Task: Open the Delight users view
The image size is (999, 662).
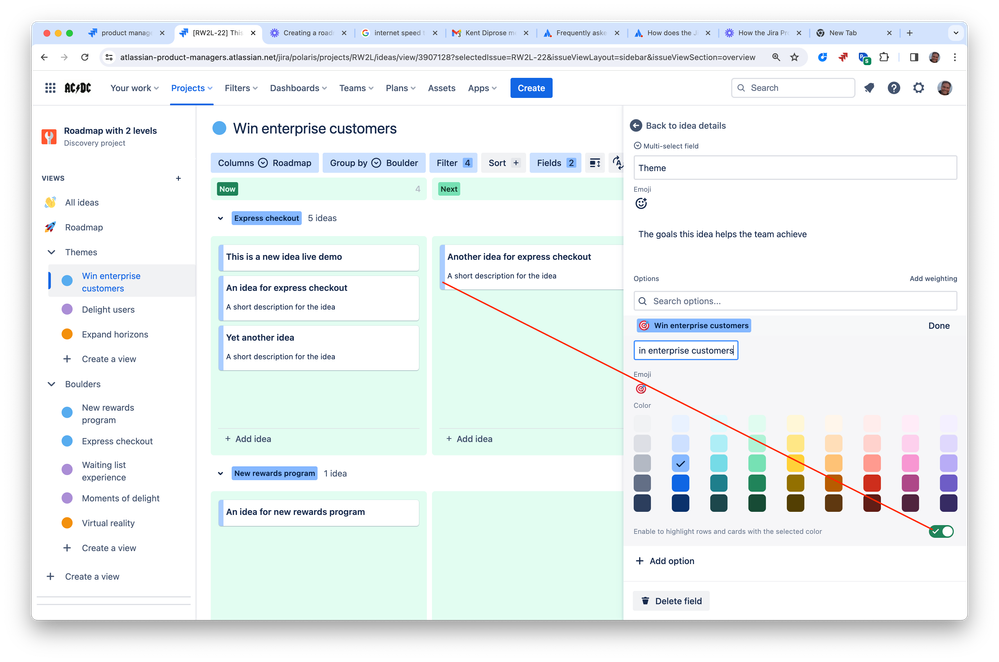Action: pyautogui.click(x=108, y=310)
